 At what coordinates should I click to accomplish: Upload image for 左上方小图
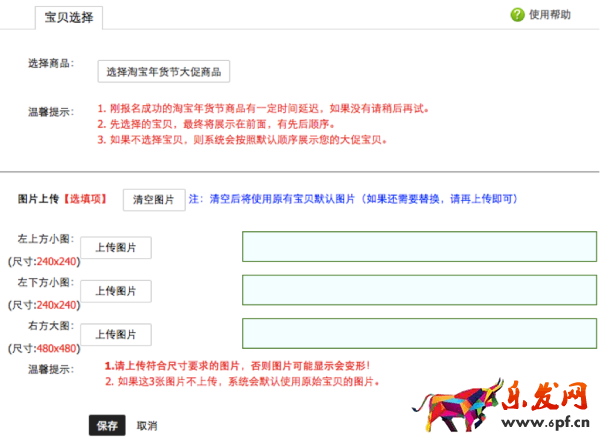[x=116, y=248]
